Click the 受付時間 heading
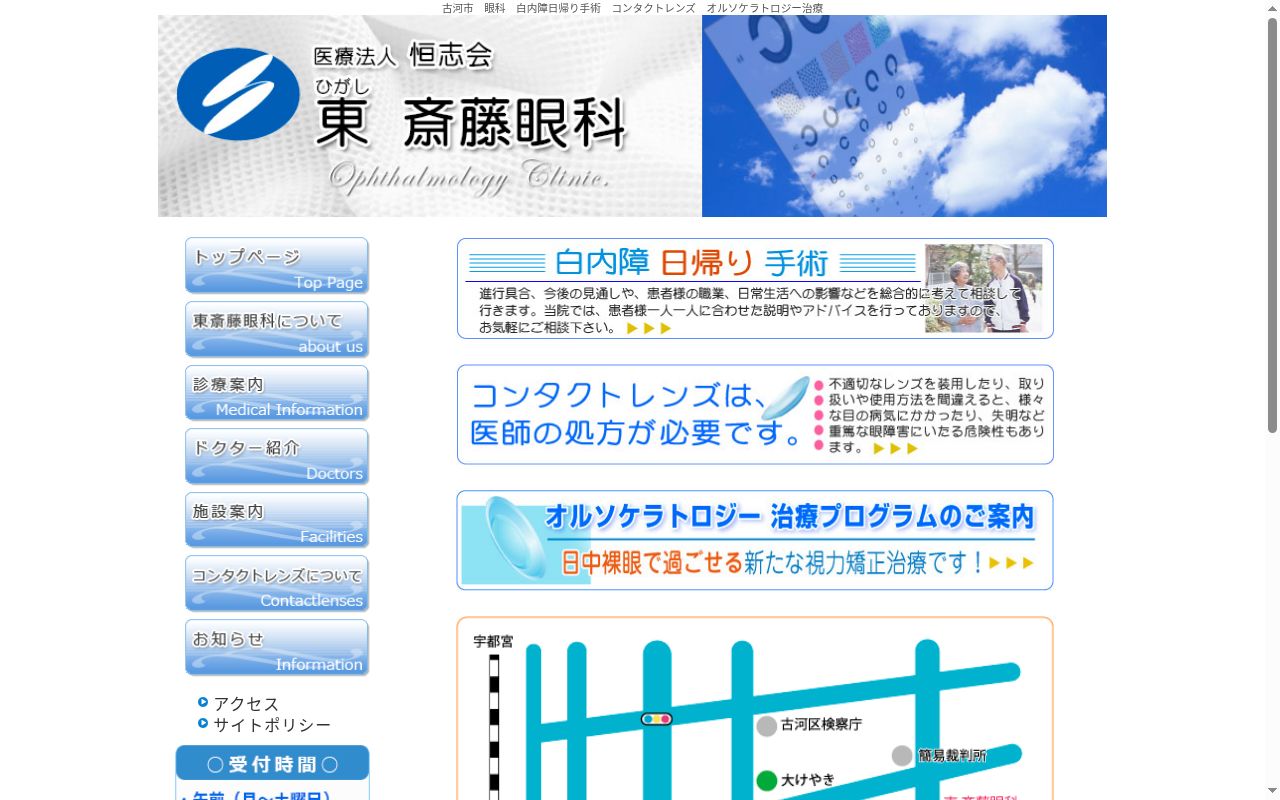 pyautogui.click(x=272, y=764)
